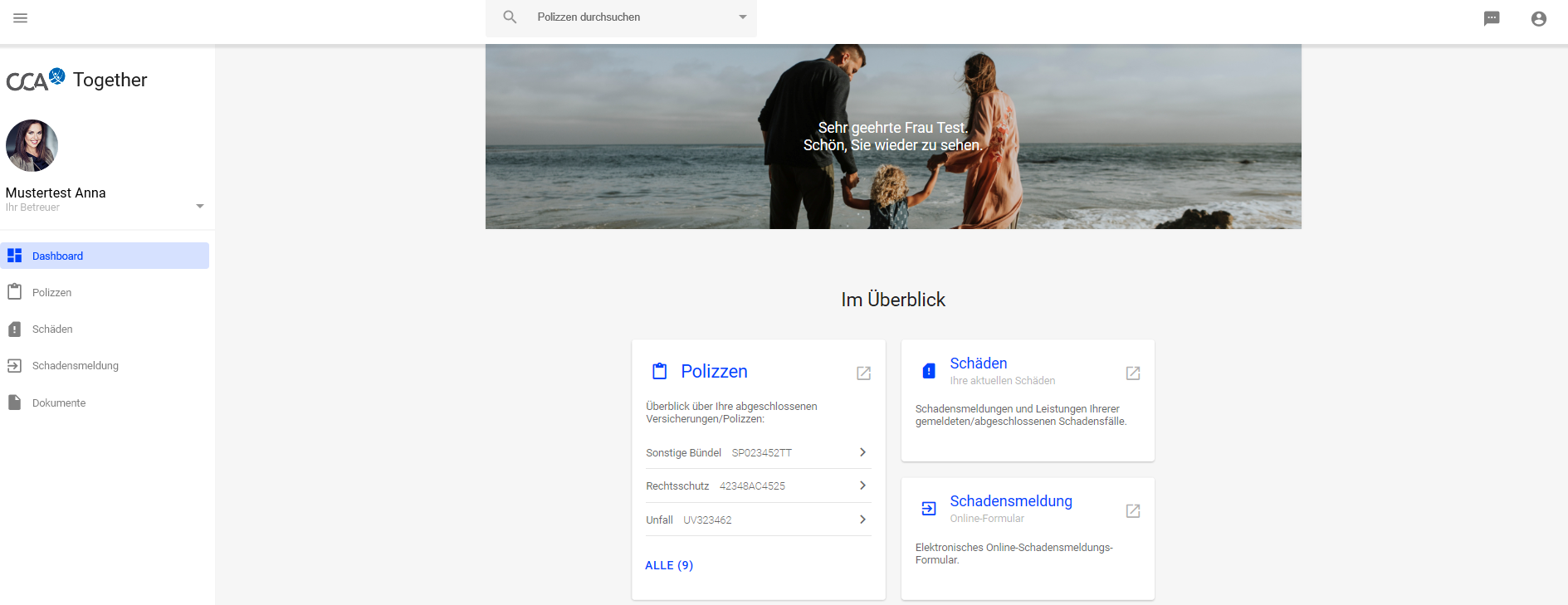
Task: Open the Rechtsschutz 42348AC4525 policy row
Action: (x=758, y=485)
